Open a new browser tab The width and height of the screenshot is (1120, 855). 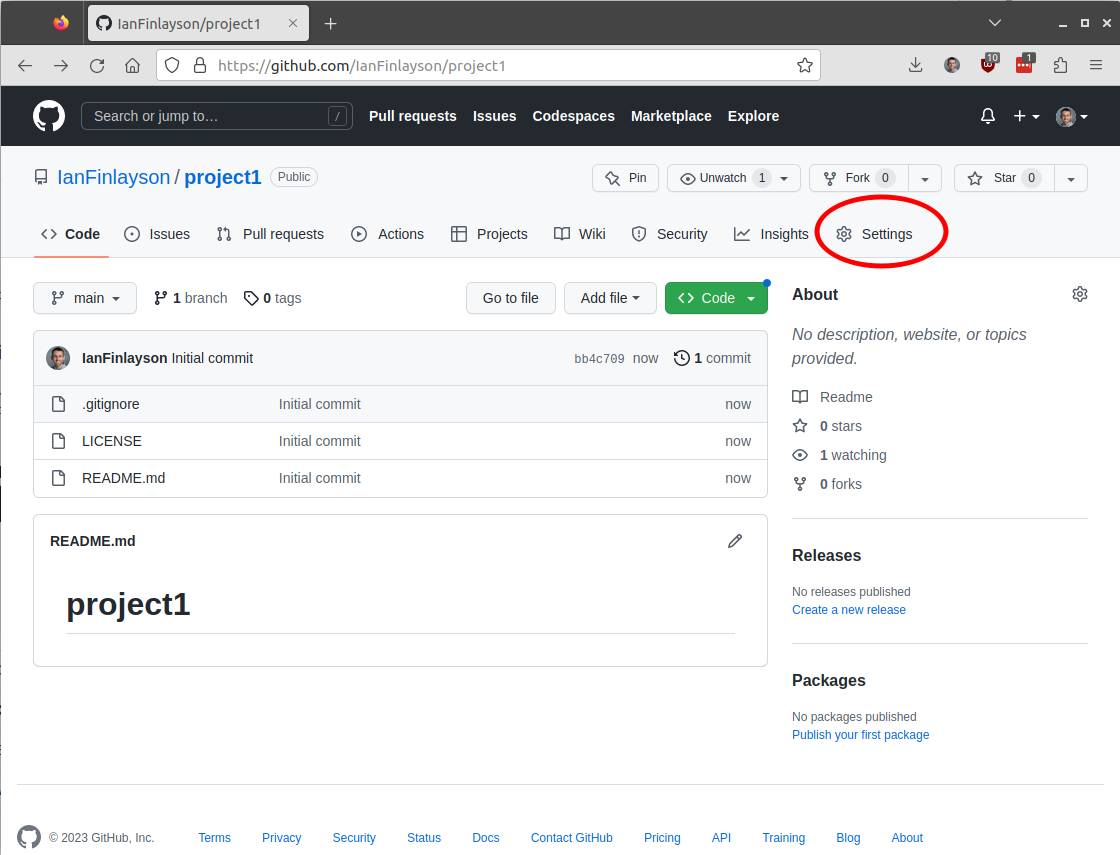[330, 24]
